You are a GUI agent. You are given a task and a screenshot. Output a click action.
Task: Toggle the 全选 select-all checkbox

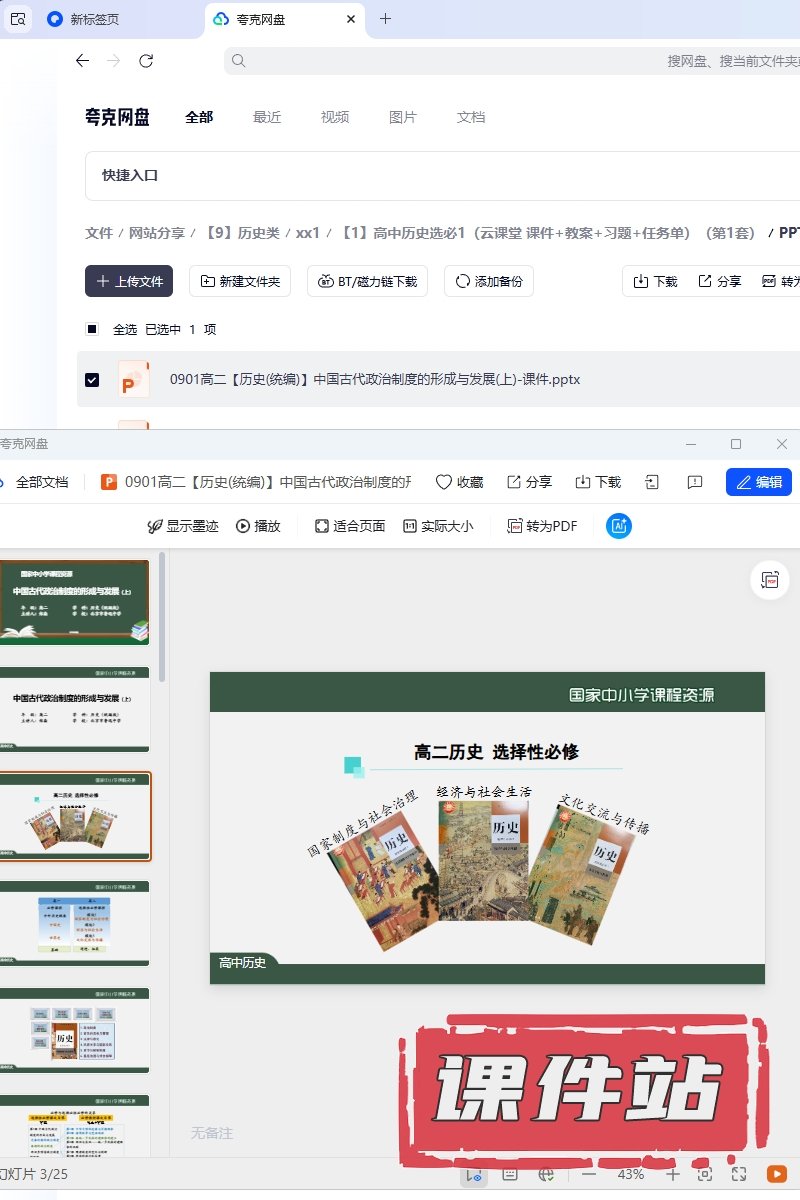pos(92,329)
